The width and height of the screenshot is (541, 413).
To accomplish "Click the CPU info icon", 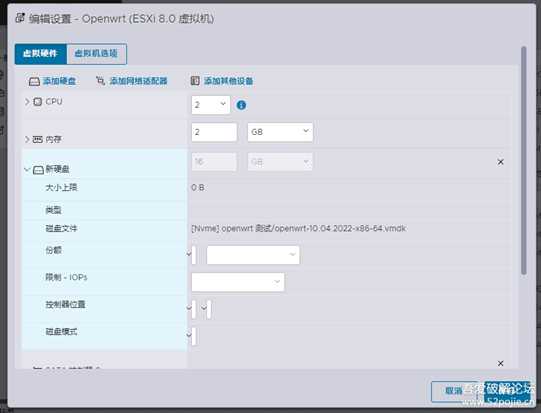I will pyautogui.click(x=241, y=105).
